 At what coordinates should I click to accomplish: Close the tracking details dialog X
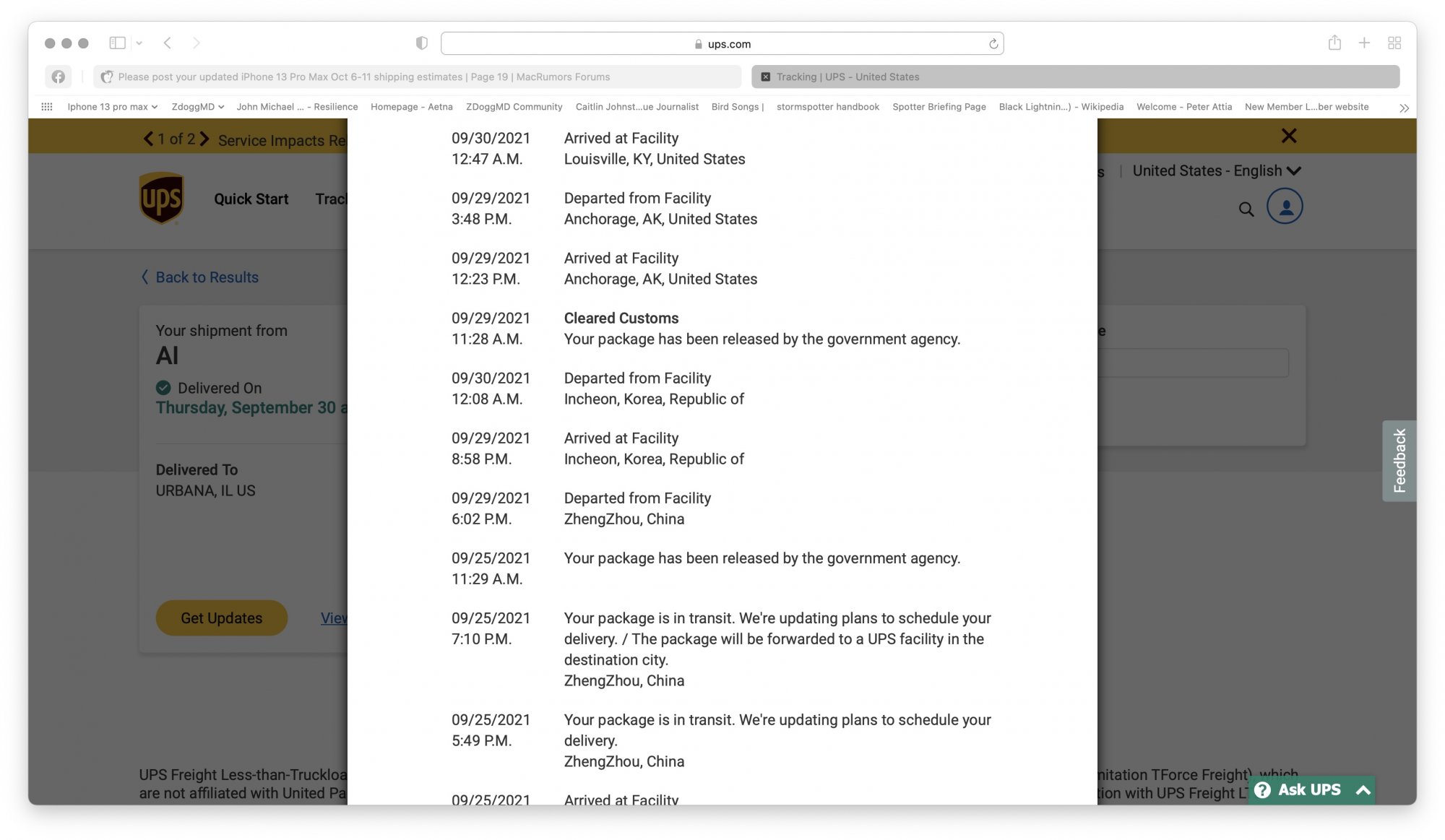click(1289, 136)
